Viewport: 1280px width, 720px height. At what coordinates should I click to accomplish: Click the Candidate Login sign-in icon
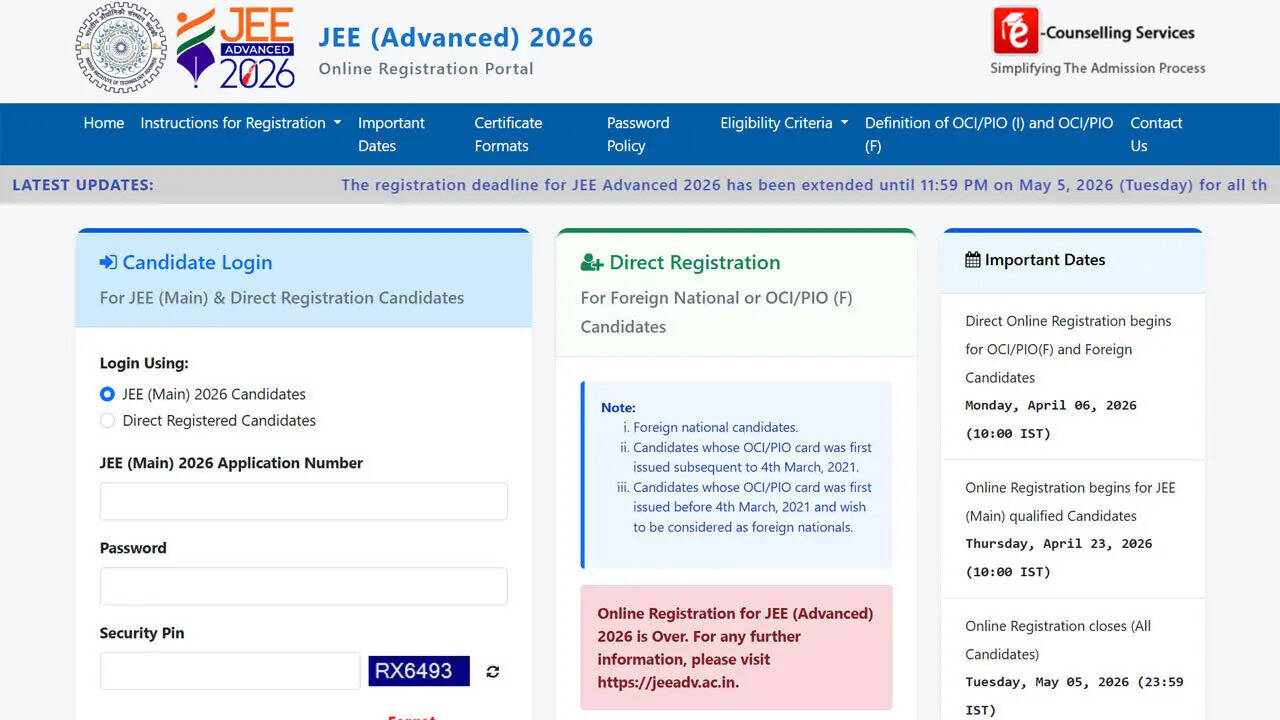pos(108,262)
